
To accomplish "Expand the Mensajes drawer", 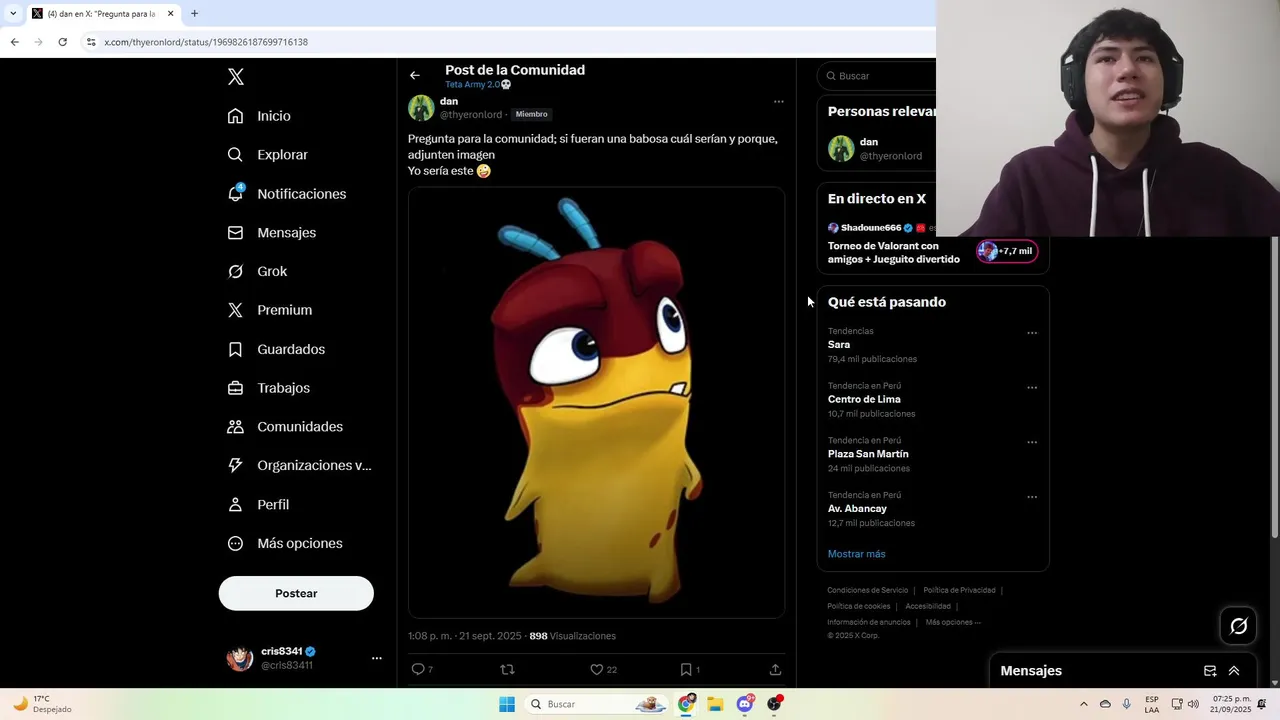I will [1234, 671].
